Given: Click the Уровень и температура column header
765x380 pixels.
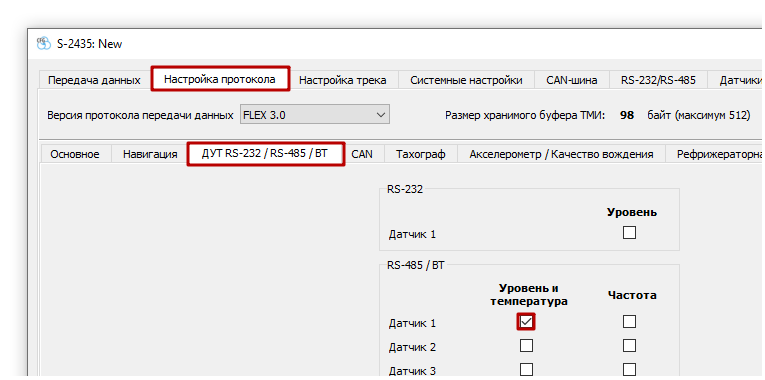Looking at the screenshot, I should click(x=529, y=295).
